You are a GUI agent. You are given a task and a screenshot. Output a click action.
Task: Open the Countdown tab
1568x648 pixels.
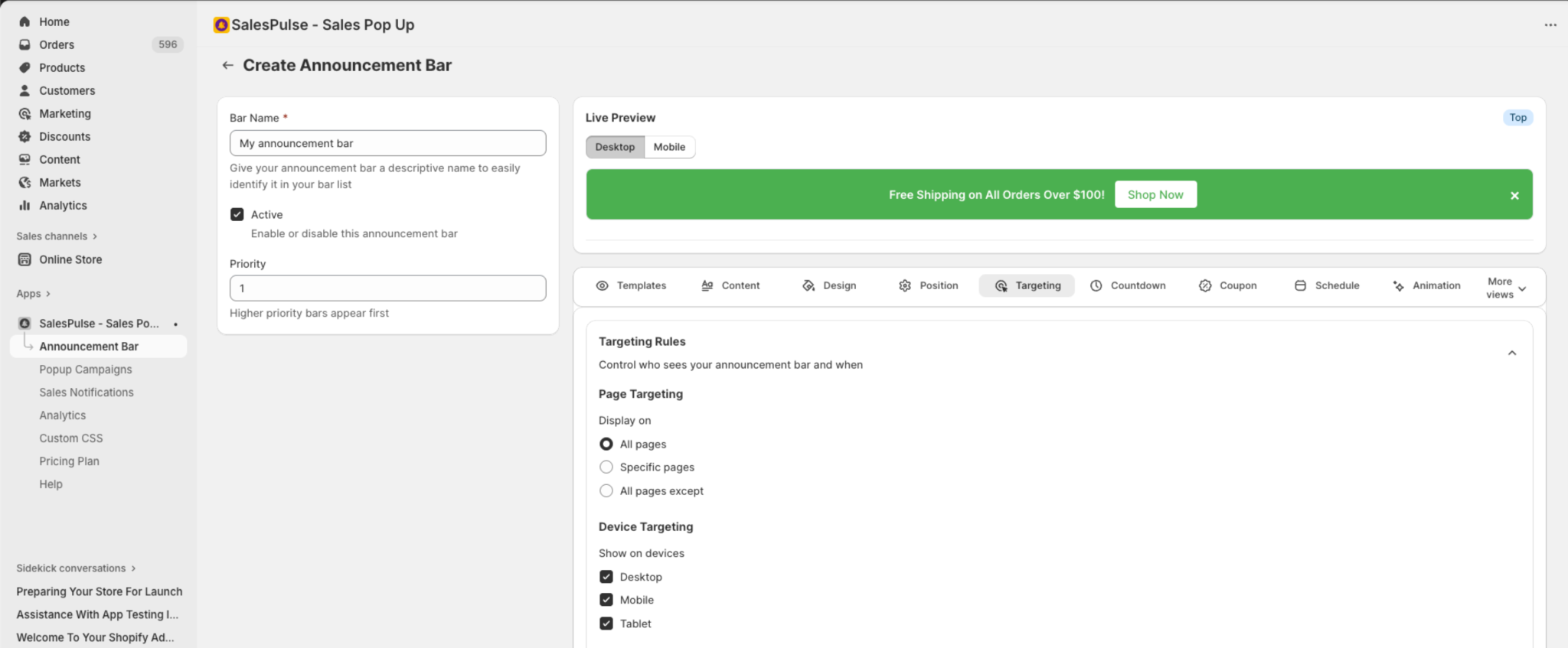1128,285
